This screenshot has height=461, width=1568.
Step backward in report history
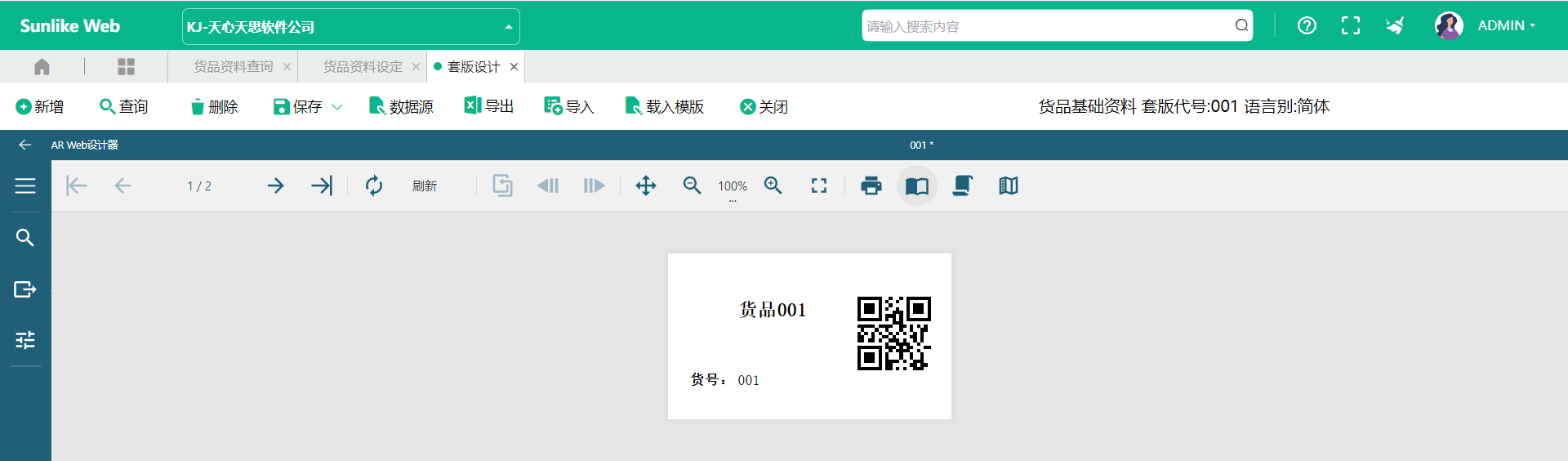tap(548, 186)
